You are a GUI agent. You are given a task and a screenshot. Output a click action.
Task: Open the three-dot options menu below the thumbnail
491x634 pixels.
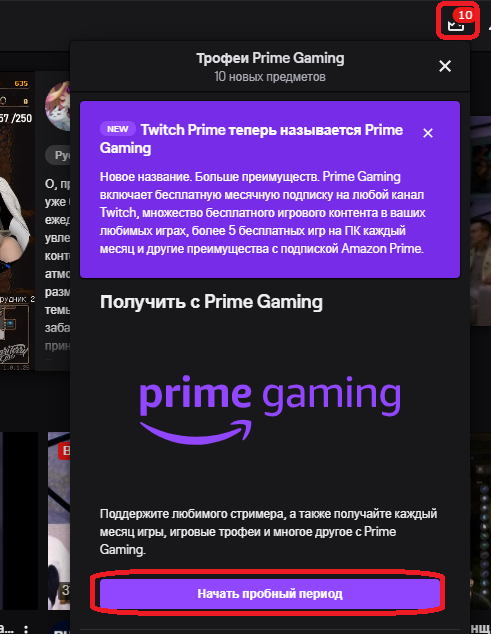[x=25, y=629]
